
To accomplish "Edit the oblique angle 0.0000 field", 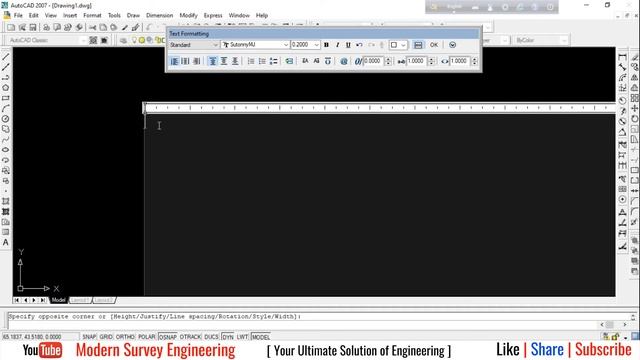I will click(373, 61).
